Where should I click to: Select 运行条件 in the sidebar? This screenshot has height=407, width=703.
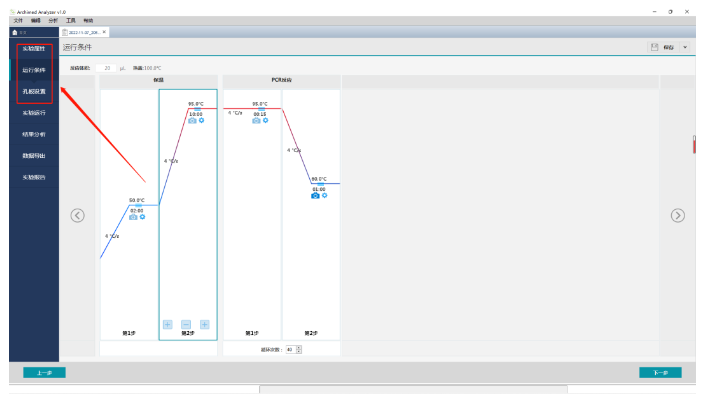pos(34,70)
